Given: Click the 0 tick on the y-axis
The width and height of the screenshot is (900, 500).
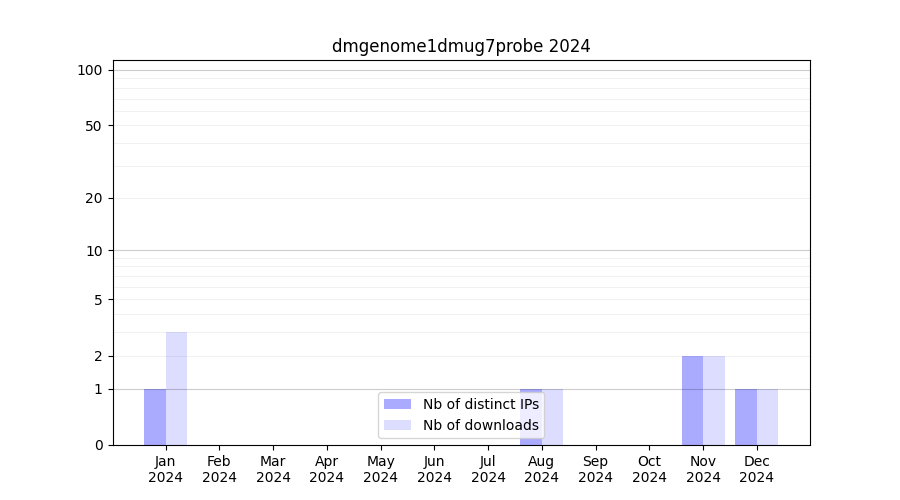Looking at the screenshot, I should 98,445.
